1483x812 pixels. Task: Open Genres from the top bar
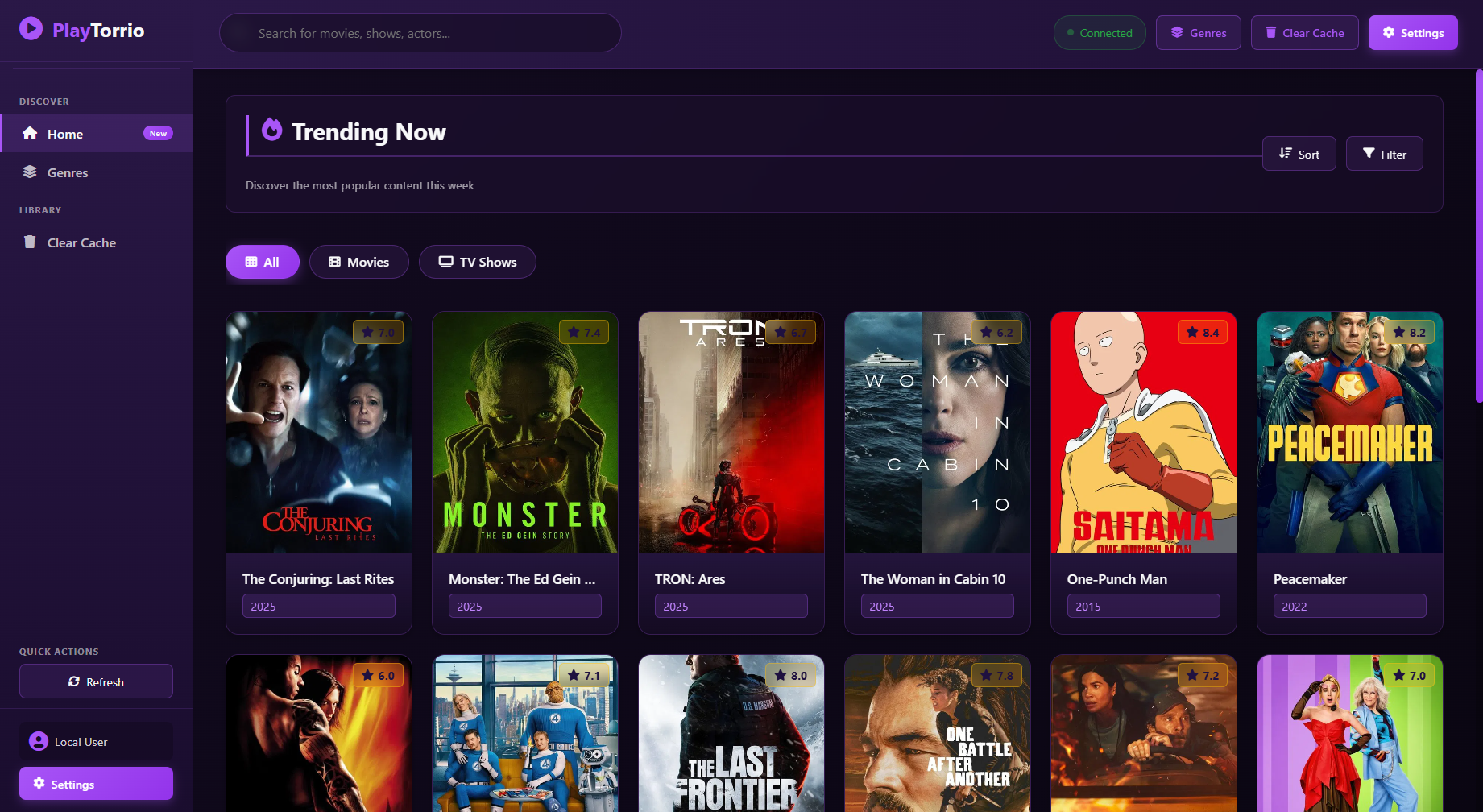point(1198,33)
